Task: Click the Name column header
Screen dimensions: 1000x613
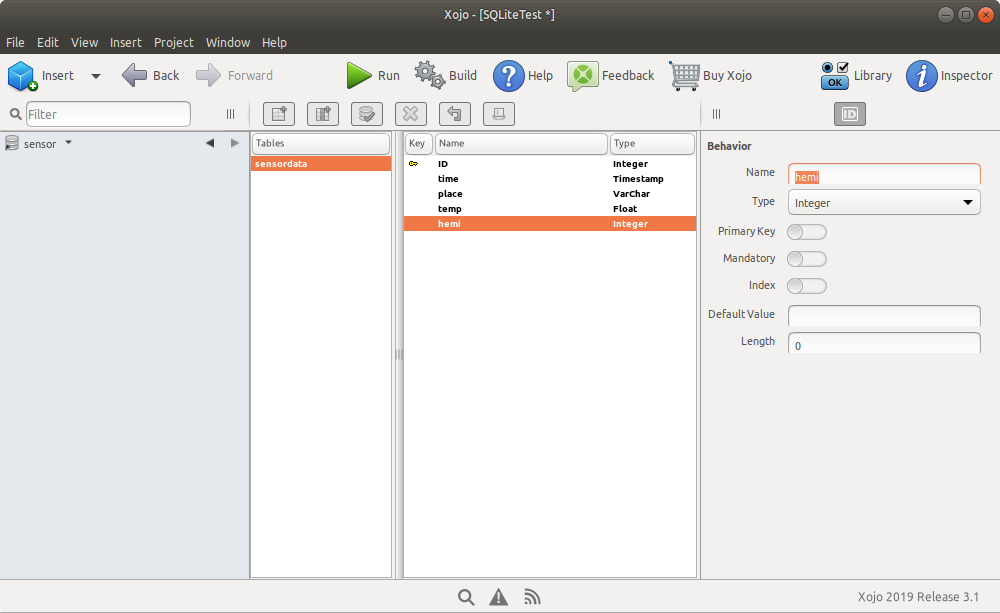Action: pos(520,144)
